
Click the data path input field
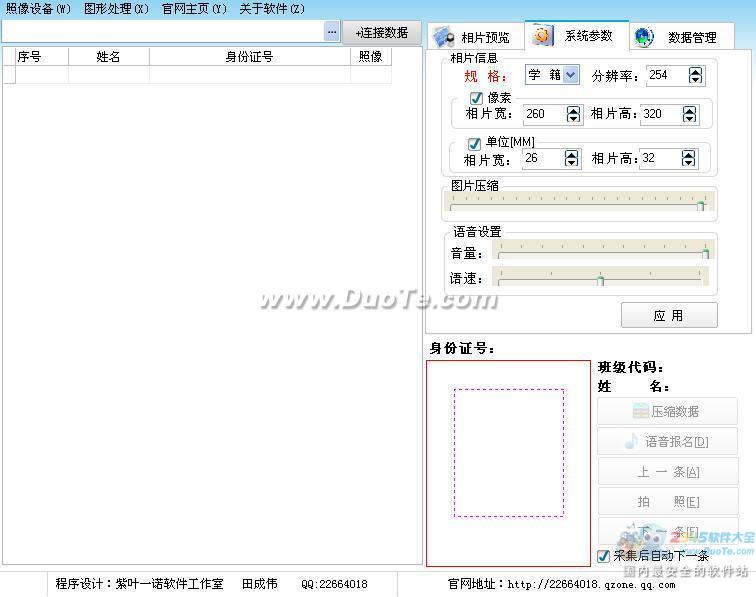162,32
